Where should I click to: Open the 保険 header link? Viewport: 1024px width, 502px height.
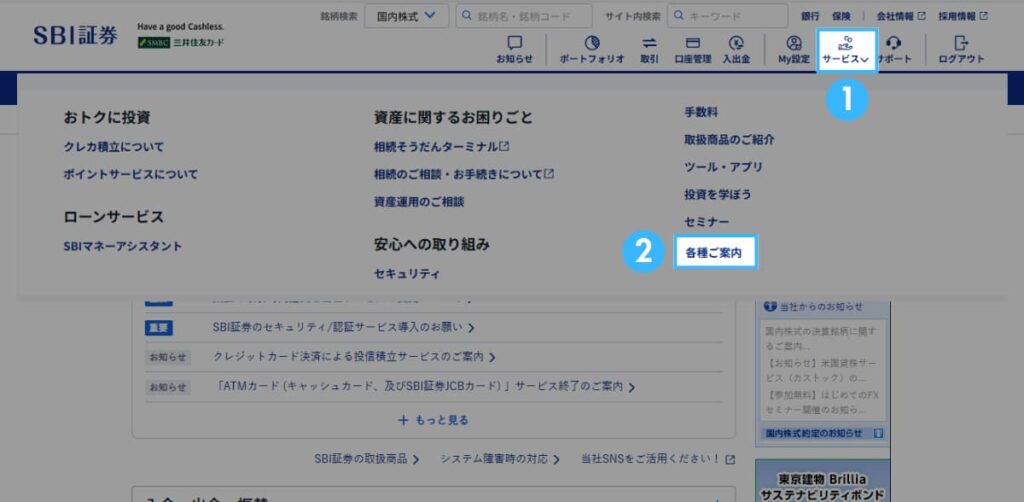pyautogui.click(x=841, y=16)
